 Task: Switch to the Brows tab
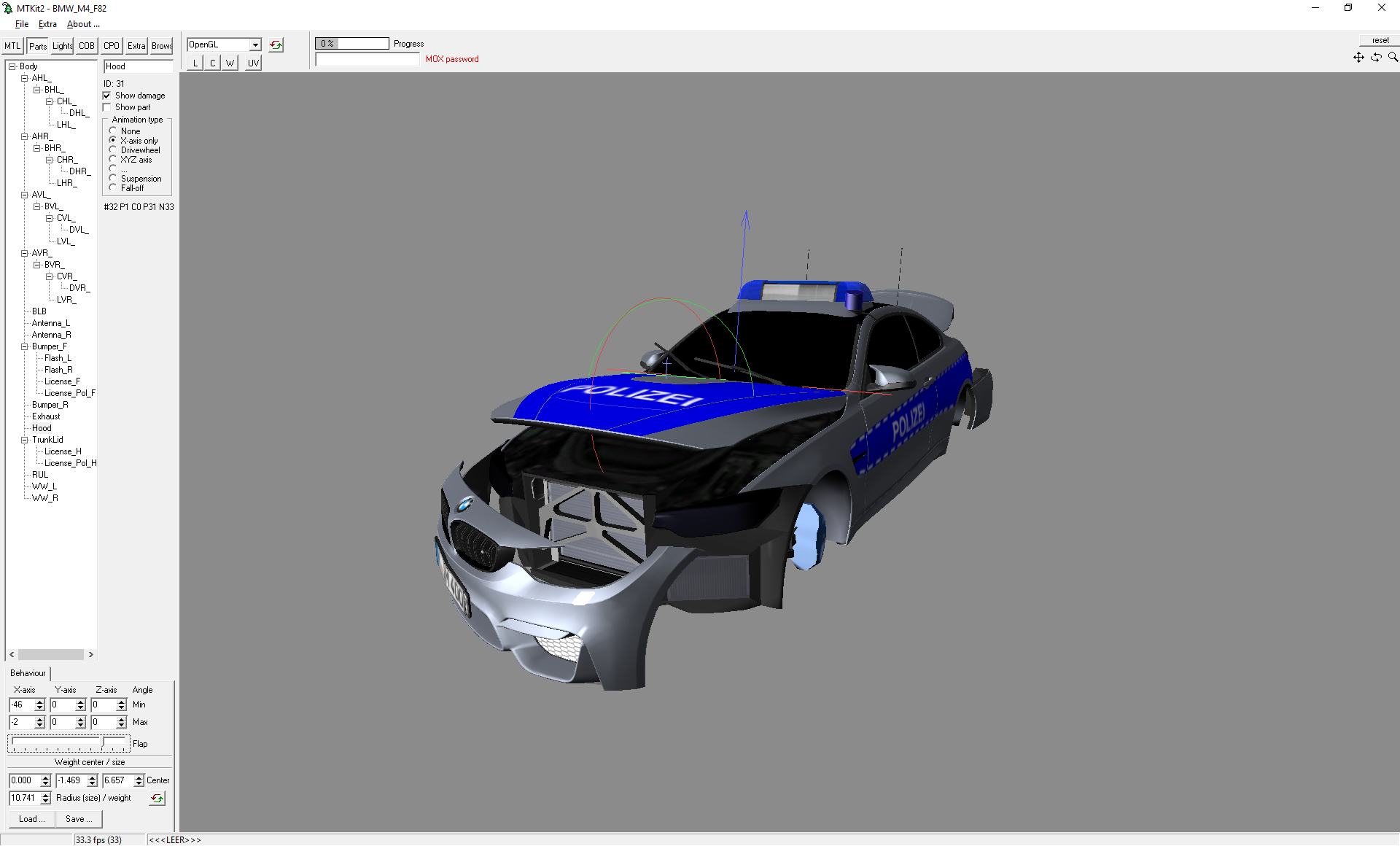point(162,46)
